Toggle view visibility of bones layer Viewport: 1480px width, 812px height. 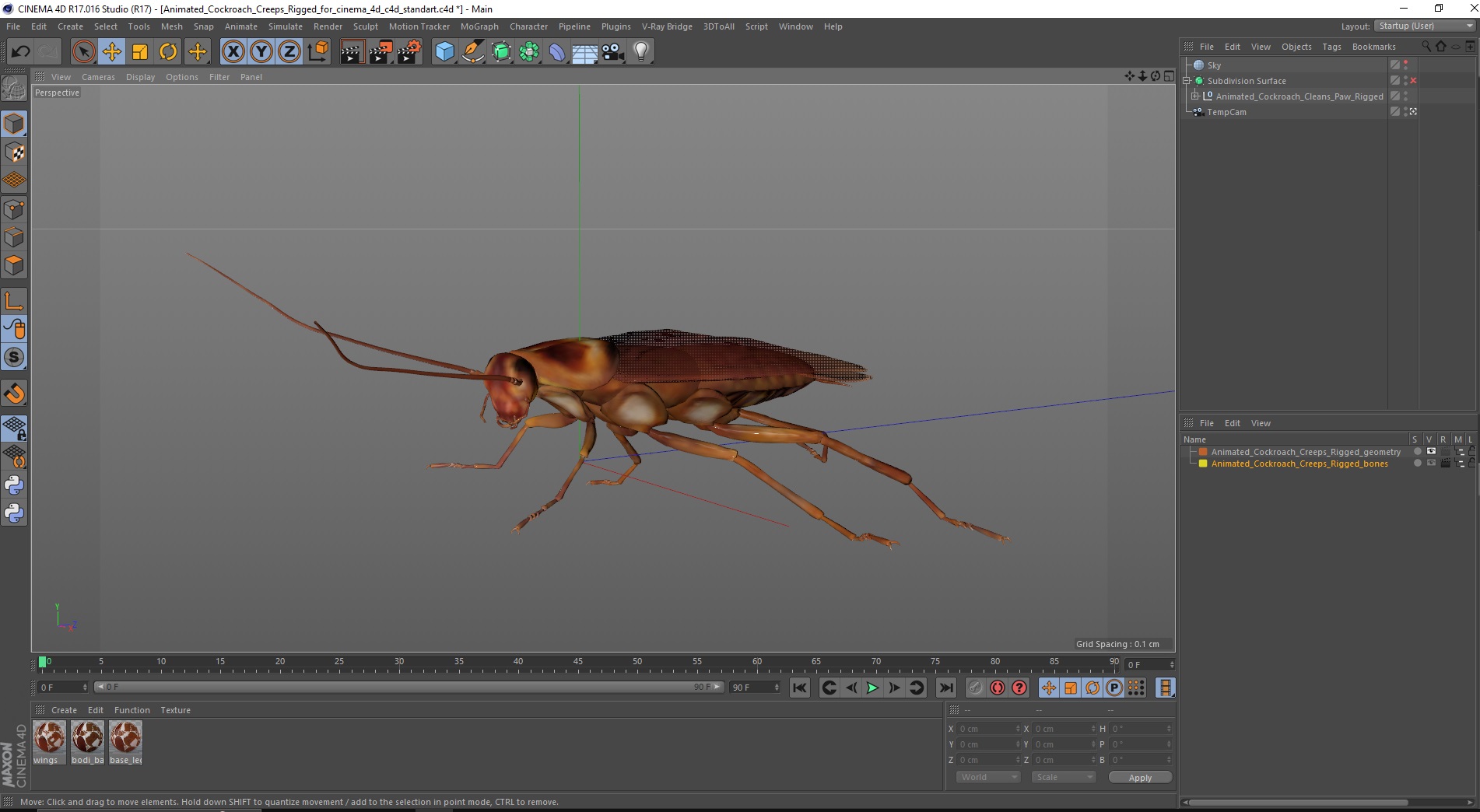point(1431,464)
